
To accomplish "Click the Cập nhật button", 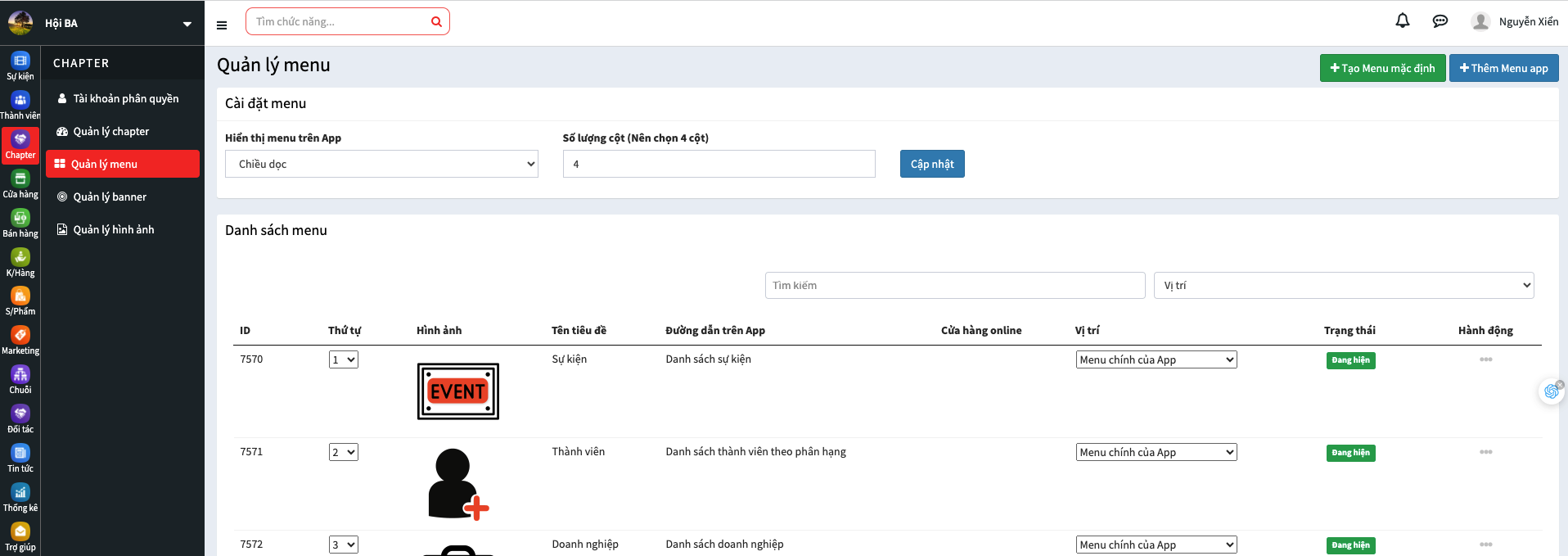I will [932, 164].
